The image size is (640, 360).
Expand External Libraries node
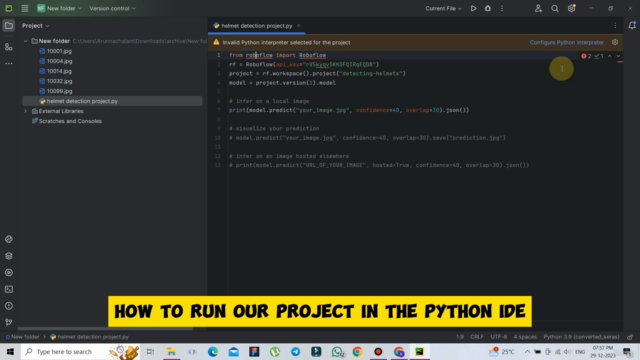click(x=25, y=111)
